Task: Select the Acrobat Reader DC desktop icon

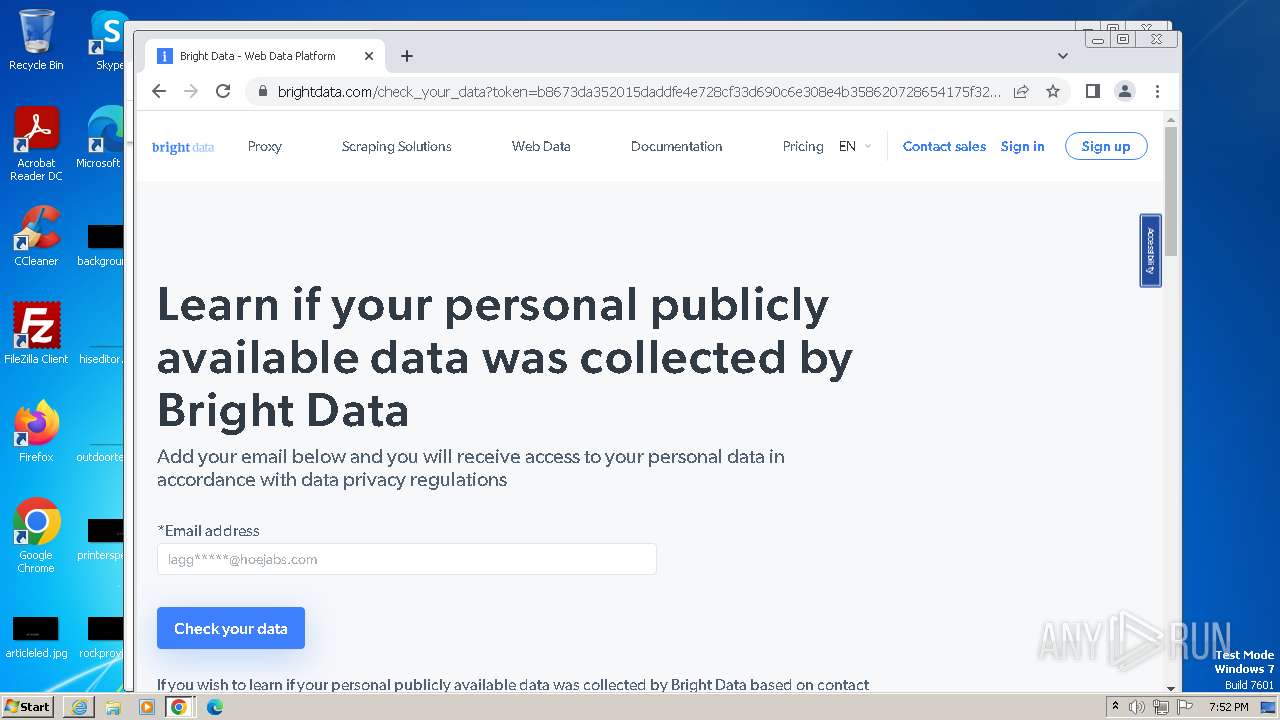Action: (36, 145)
